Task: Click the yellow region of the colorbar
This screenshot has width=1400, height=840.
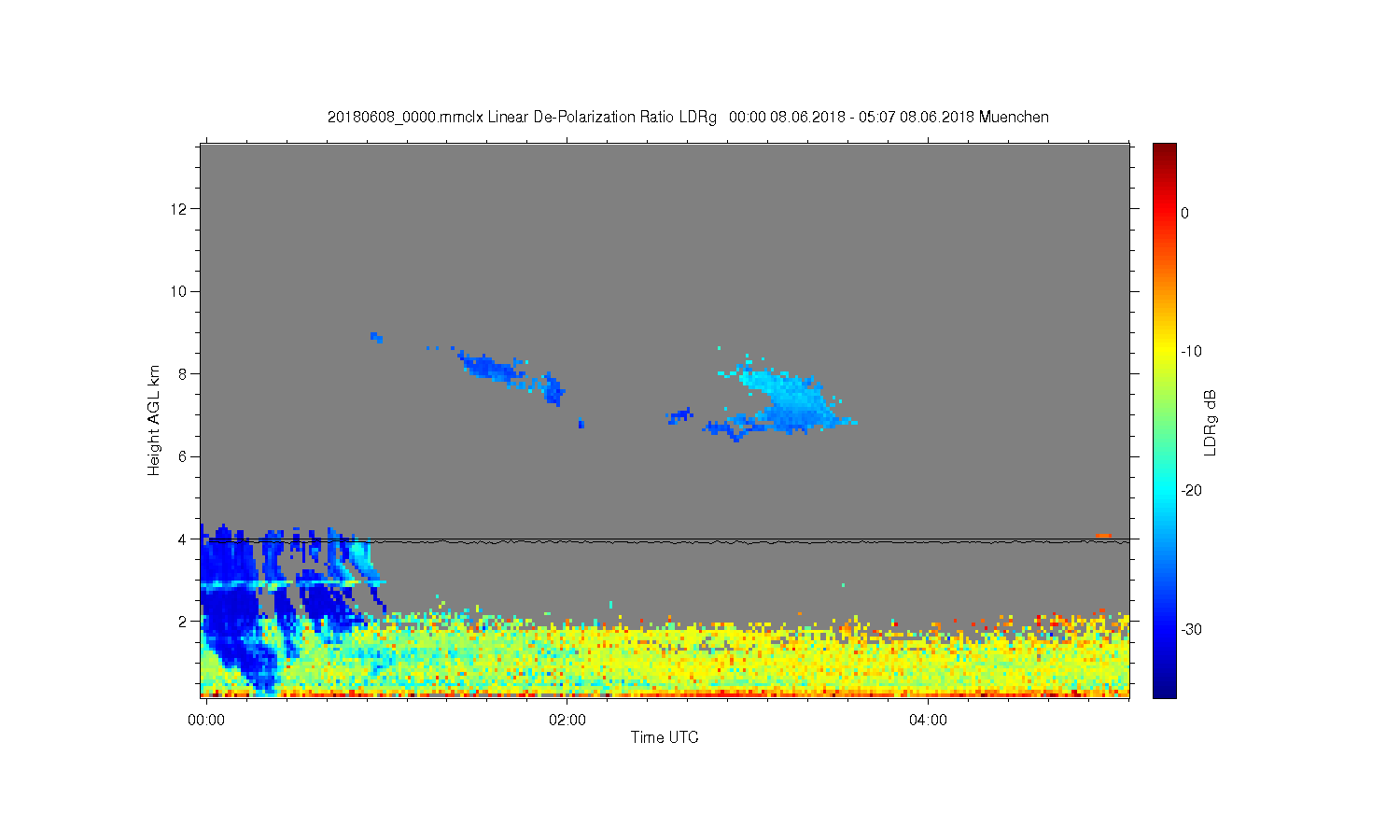Action: [1164, 352]
